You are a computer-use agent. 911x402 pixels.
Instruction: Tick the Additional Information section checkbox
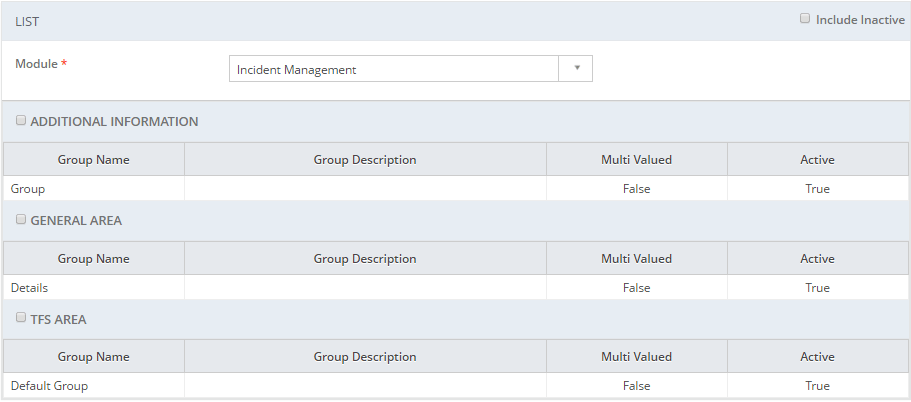point(21,120)
